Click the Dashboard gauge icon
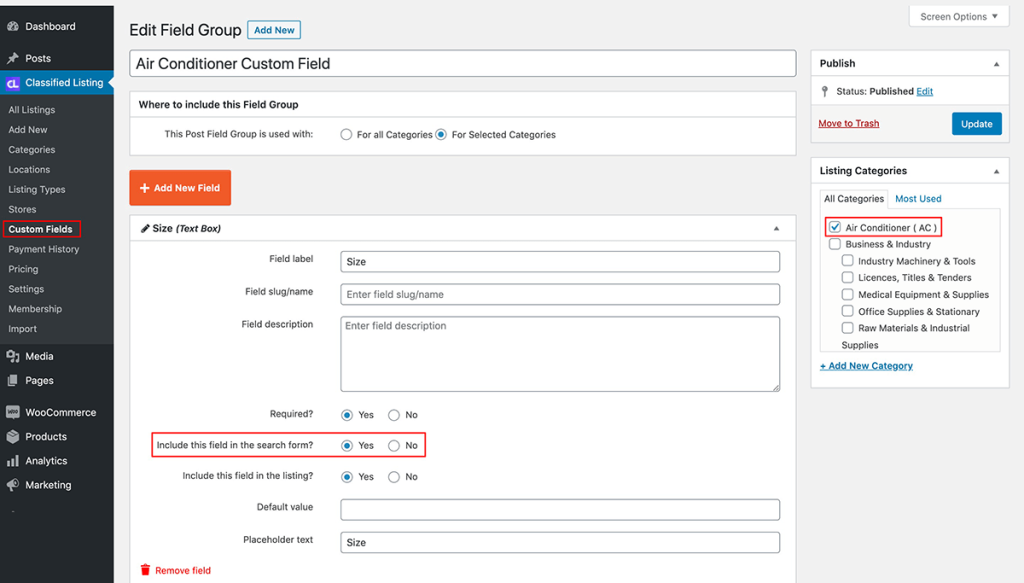 click(x=12, y=27)
